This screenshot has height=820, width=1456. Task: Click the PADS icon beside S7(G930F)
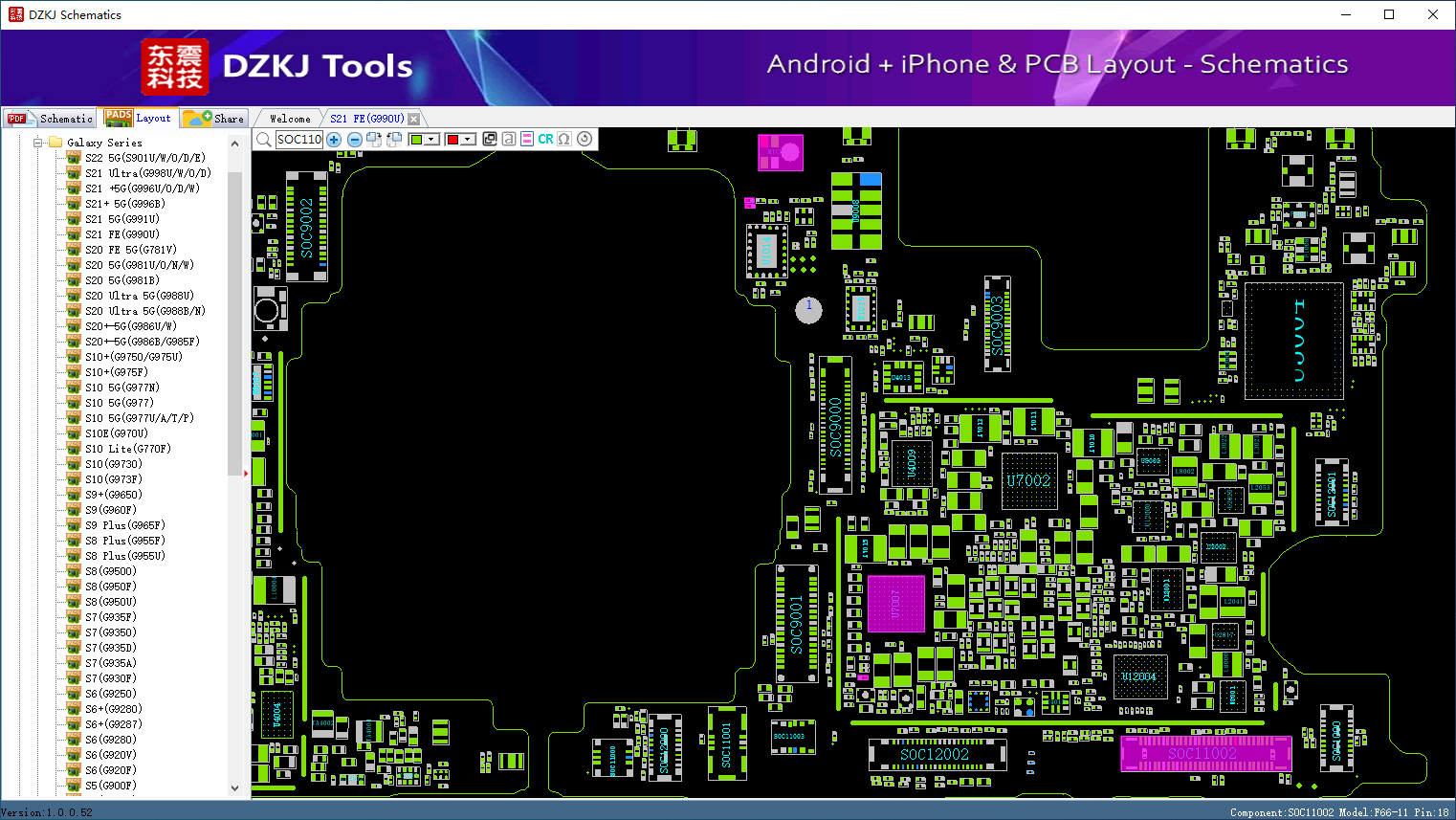(x=74, y=678)
